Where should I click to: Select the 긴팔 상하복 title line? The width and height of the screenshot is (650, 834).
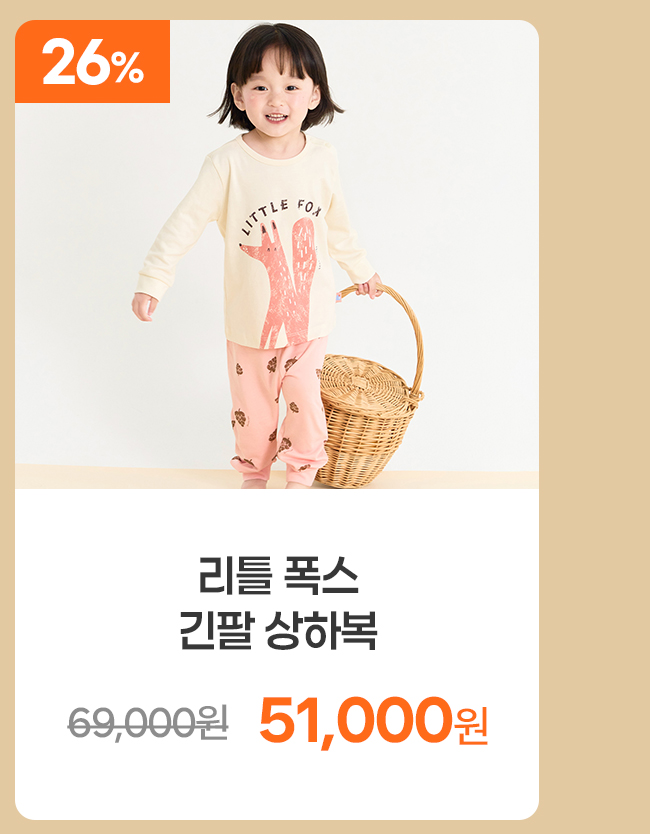pyautogui.click(x=278, y=631)
